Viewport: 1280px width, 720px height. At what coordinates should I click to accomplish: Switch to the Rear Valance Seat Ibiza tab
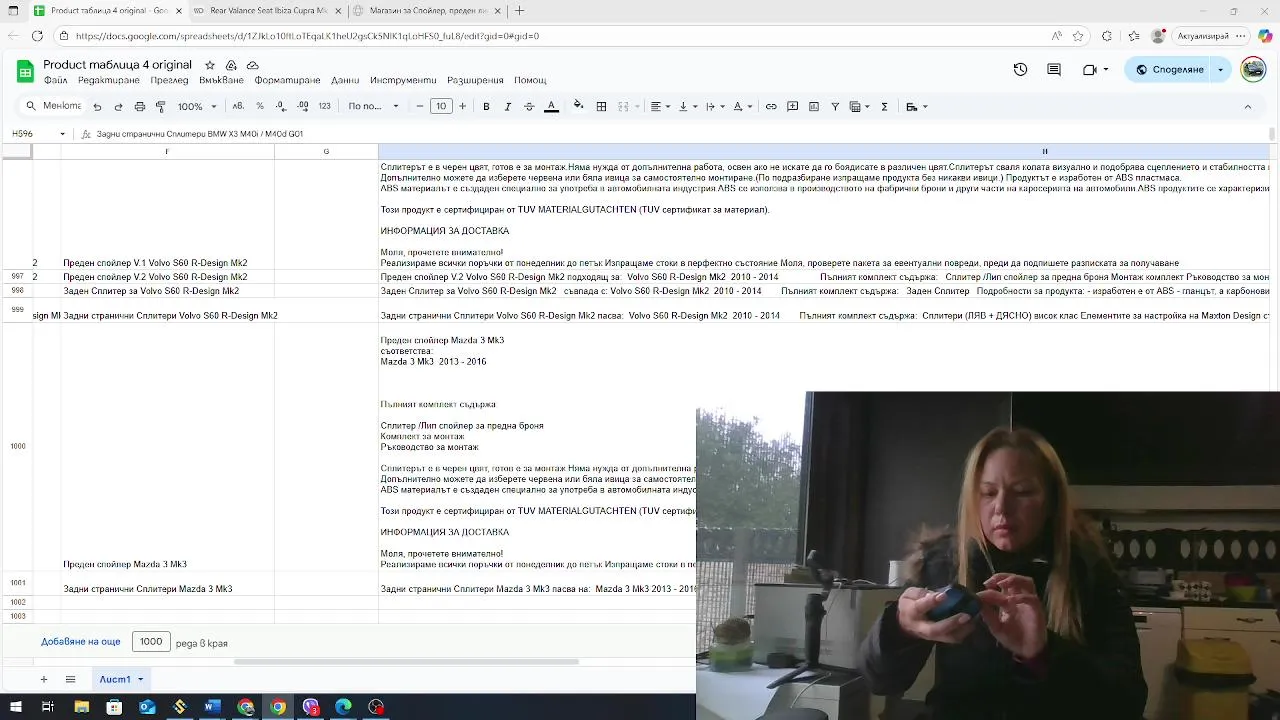coord(266,10)
